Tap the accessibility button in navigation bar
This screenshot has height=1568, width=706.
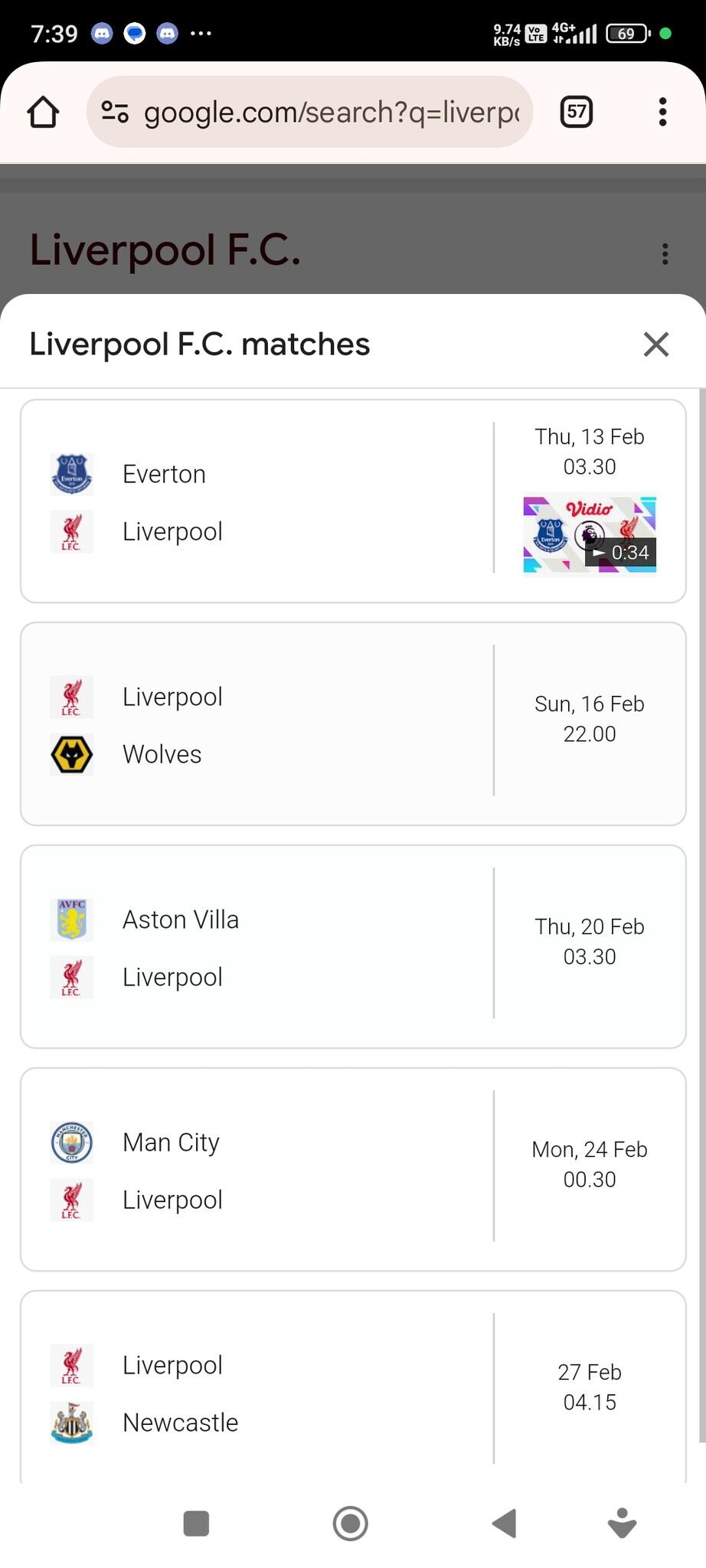[622, 1524]
